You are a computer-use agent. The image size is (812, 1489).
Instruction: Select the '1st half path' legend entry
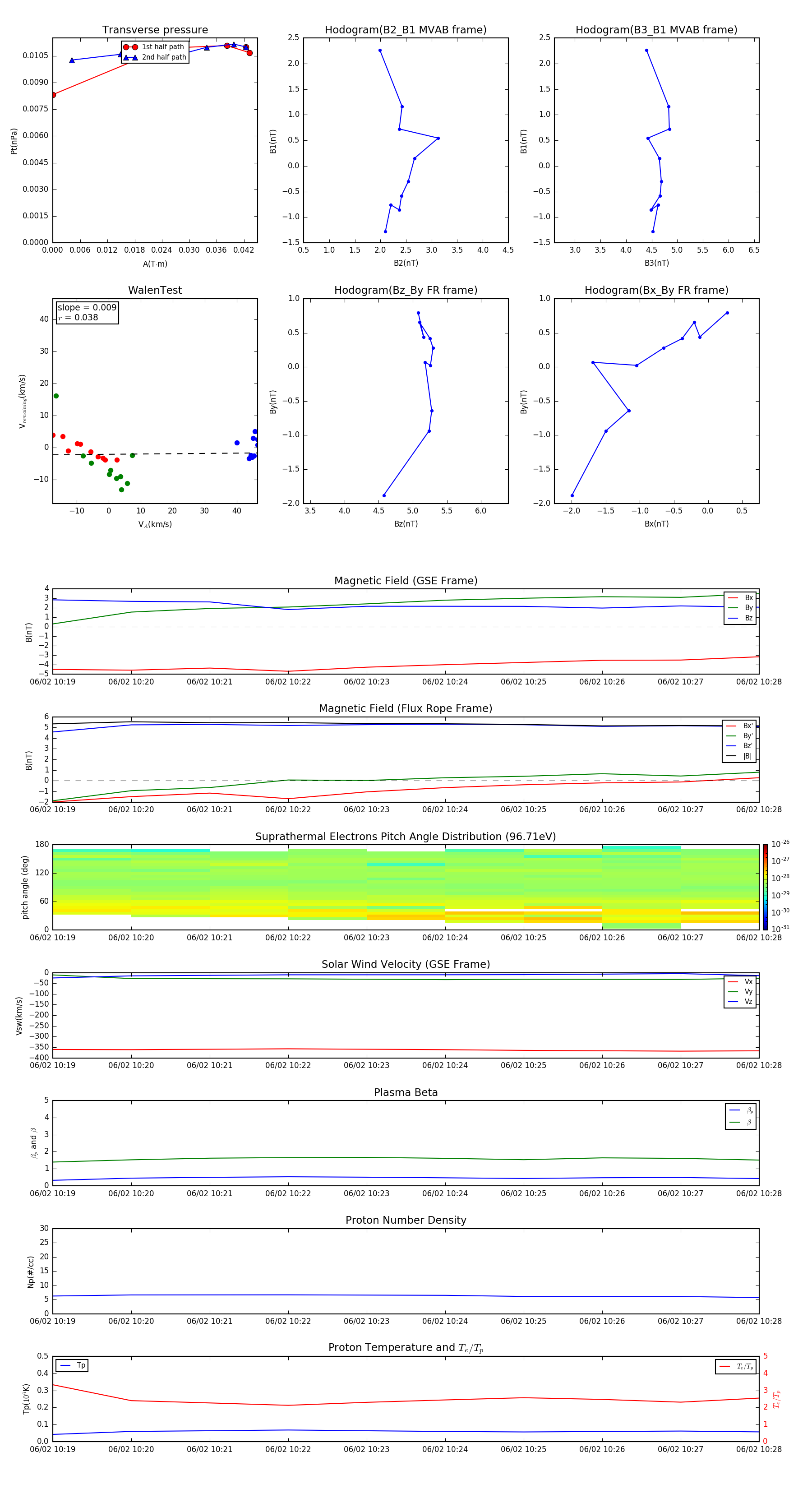[x=155, y=47]
